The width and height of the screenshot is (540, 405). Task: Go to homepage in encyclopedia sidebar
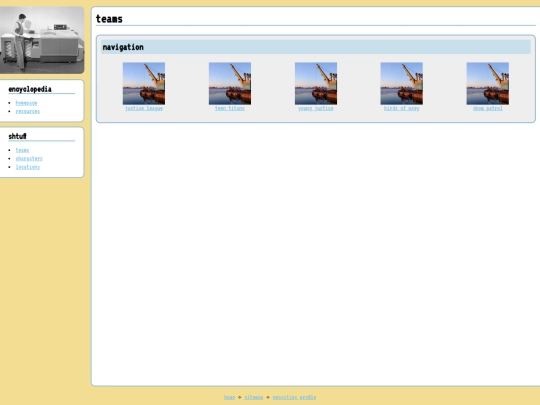pyautogui.click(x=27, y=103)
